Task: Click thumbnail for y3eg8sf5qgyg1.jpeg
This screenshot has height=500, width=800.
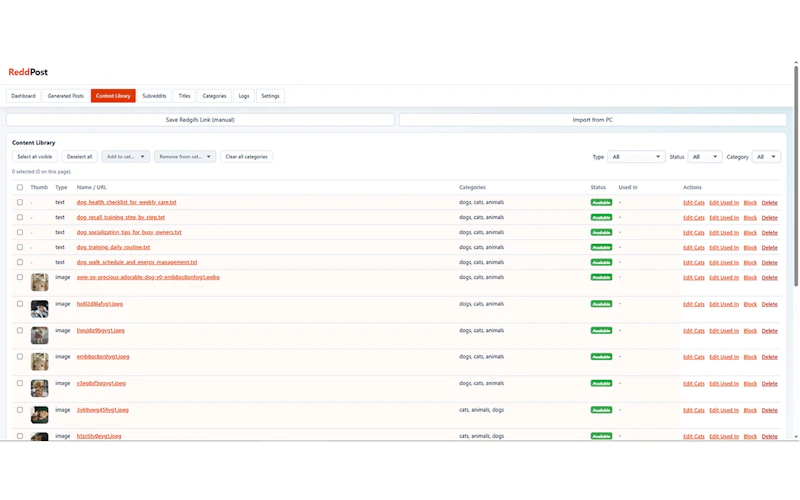Action: click(x=39, y=388)
